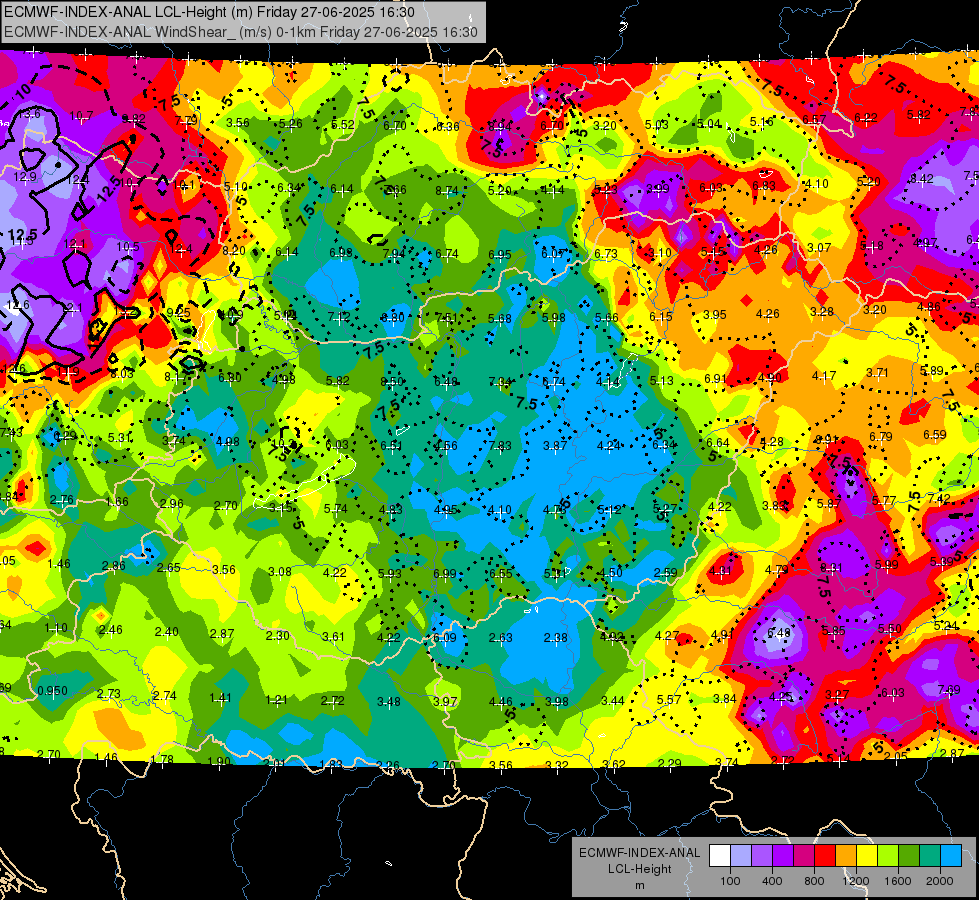Click the wind shear value 4.46
Image resolution: width=979 pixels, height=900 pixels.
(500, 702)
